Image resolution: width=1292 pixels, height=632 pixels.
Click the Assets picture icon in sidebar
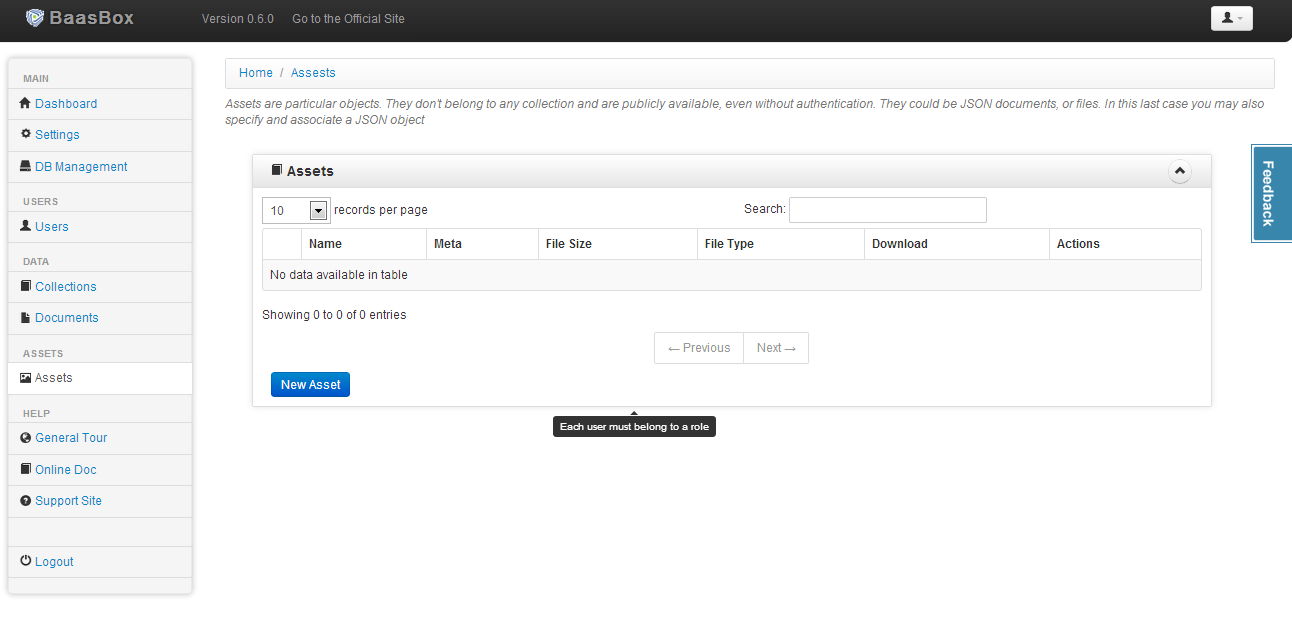point(26,378)
